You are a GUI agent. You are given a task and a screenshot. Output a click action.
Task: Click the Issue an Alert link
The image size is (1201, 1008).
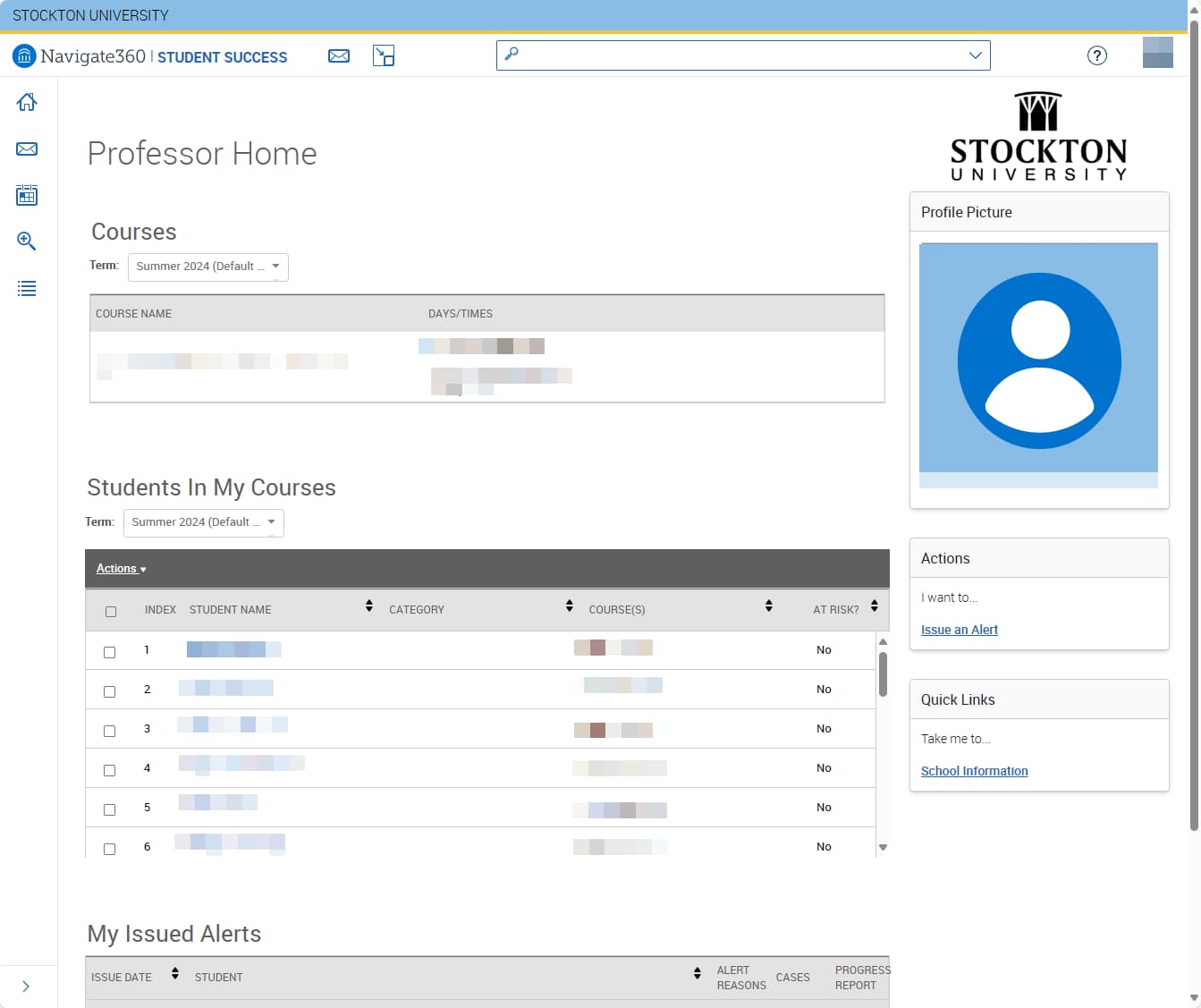[x=960, y=630]
